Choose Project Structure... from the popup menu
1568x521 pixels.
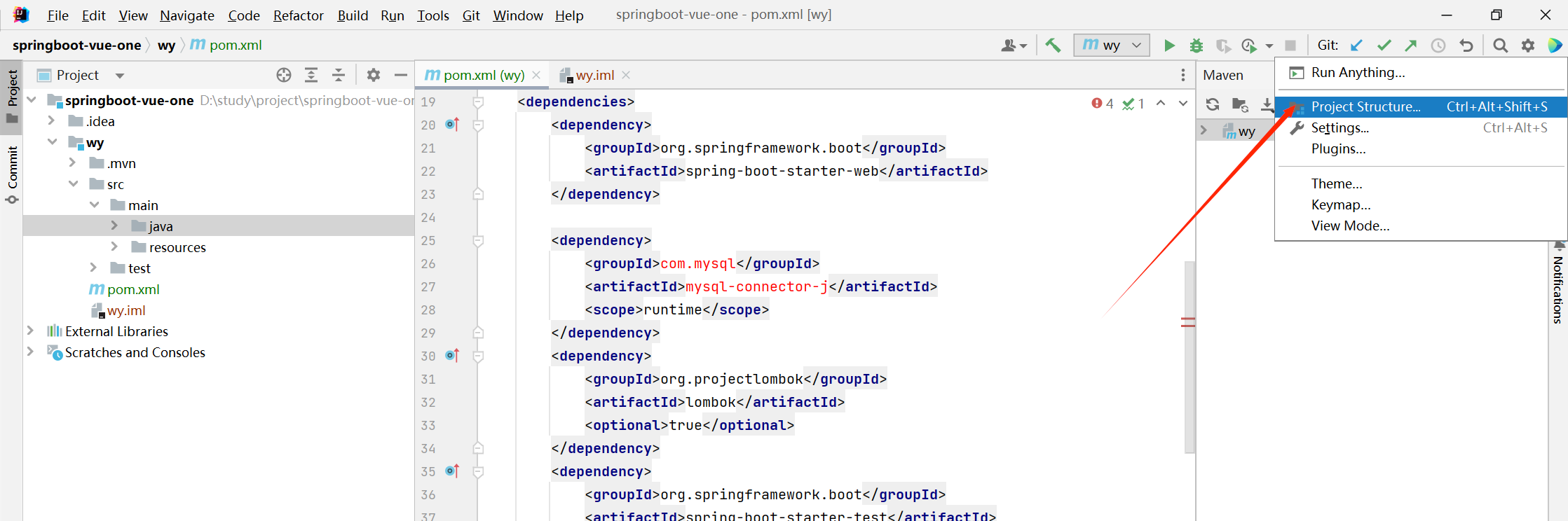pyautogui.click(x=1421, y=106)
